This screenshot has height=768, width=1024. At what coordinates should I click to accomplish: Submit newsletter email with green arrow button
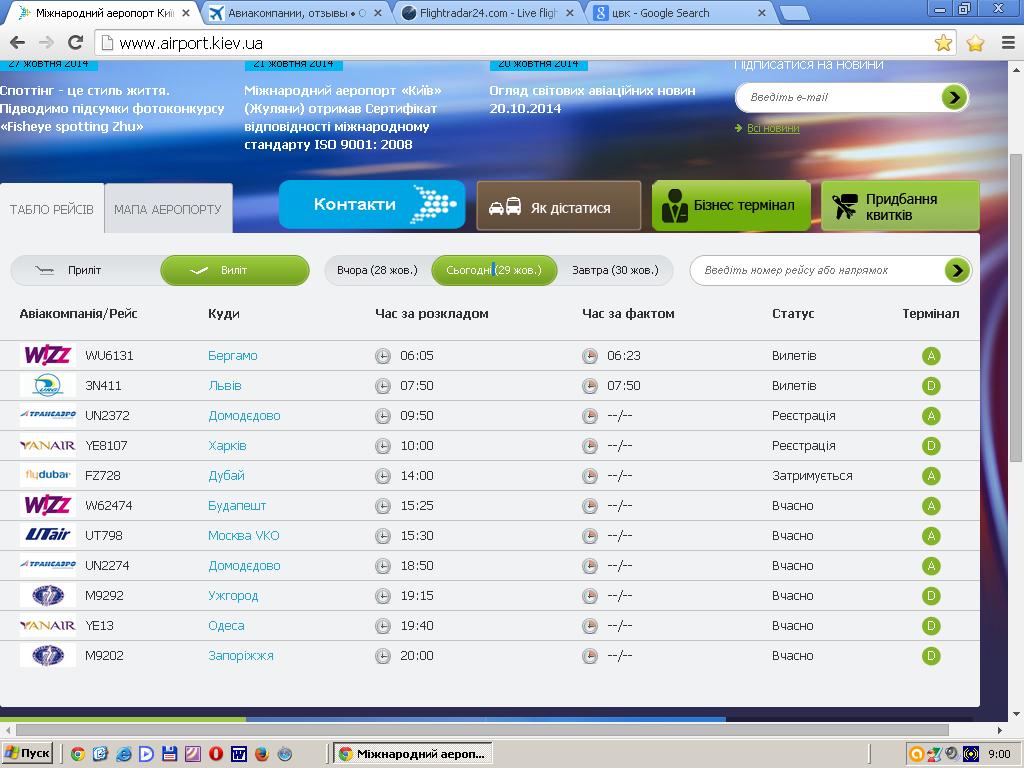[954, 97]
